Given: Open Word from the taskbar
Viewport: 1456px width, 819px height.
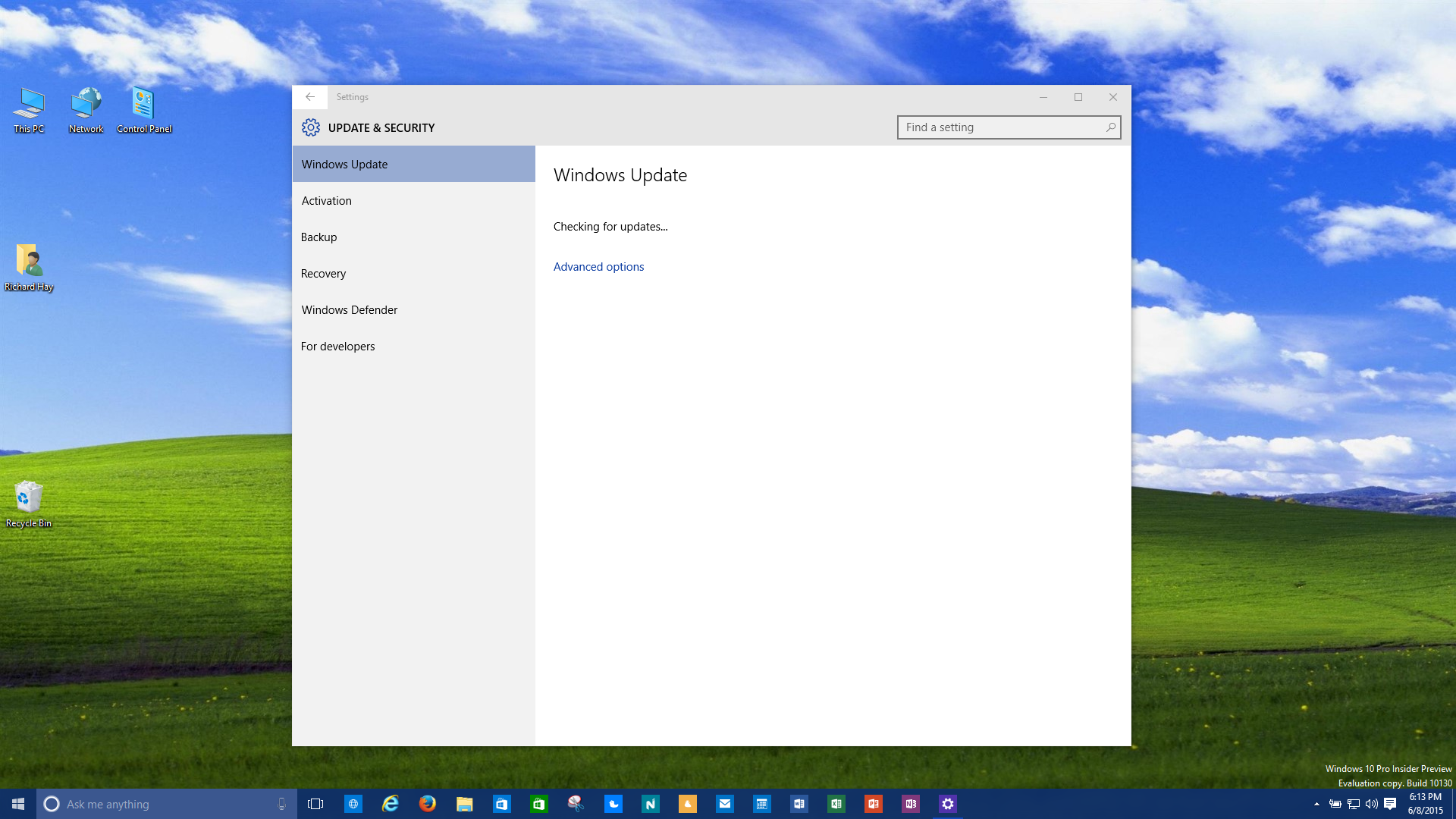Looking at the screenshot, I should point(799,804).
